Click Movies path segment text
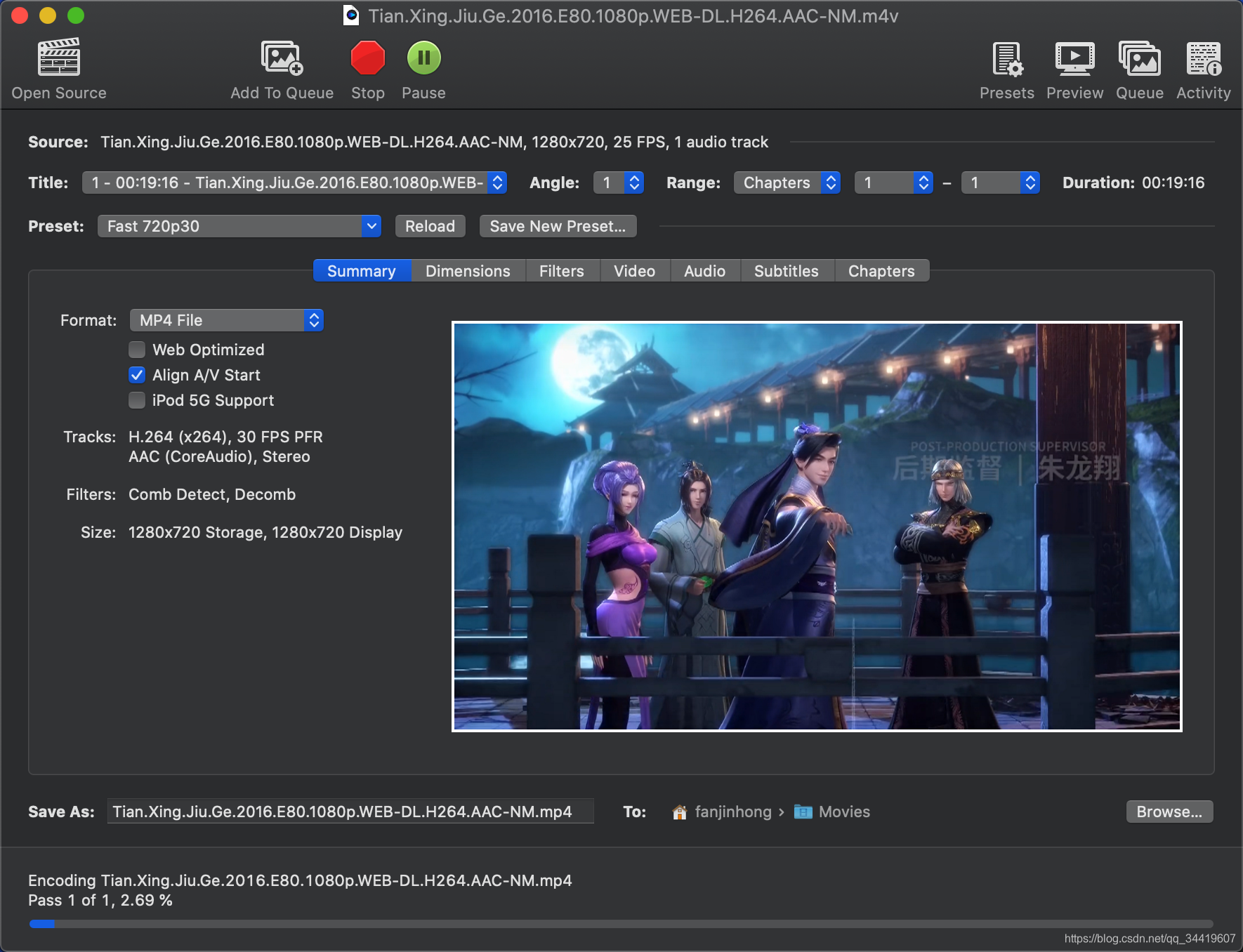The image size is (1243, 952). coord(844,812)
